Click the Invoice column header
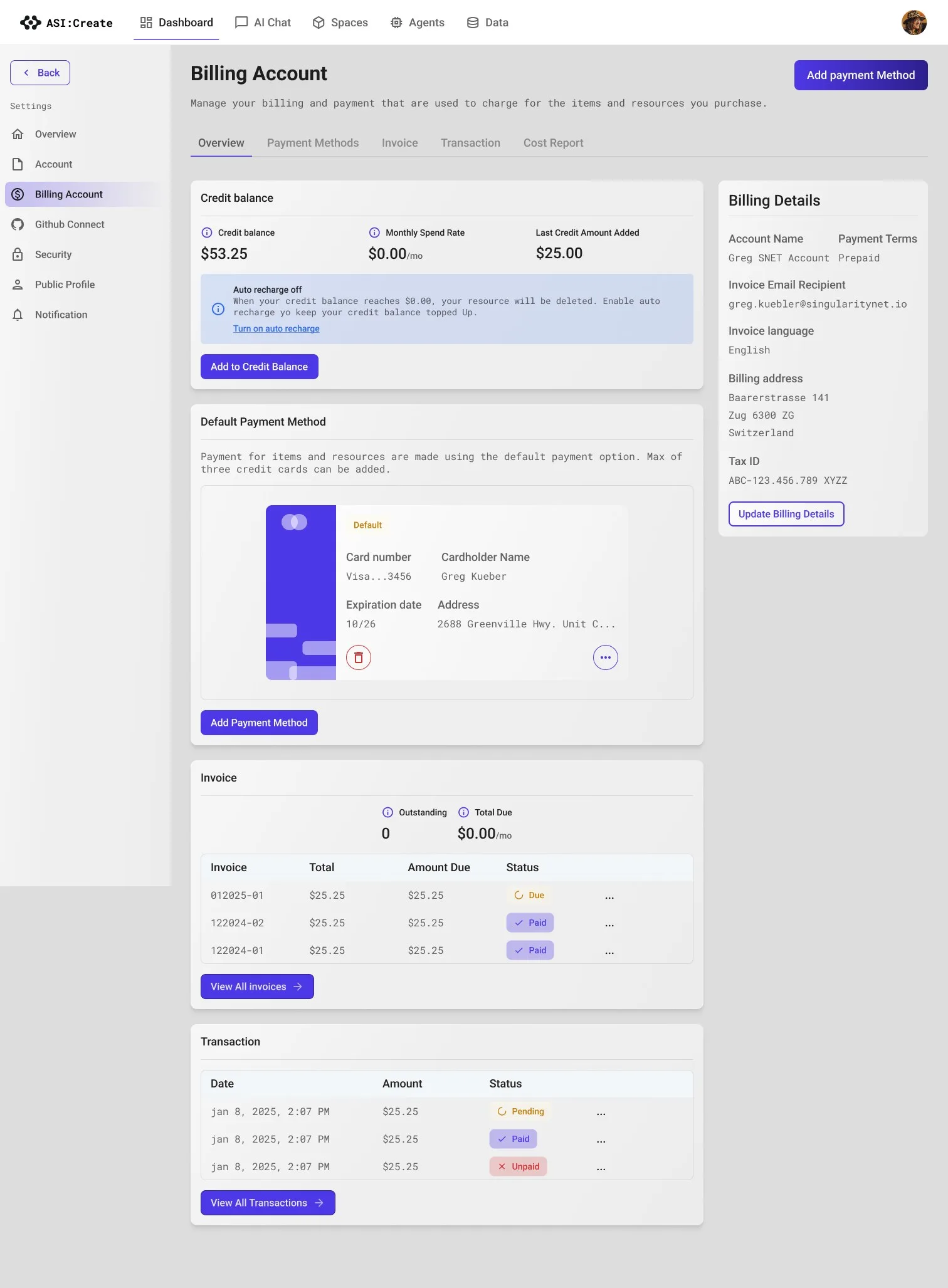Screen dimensions: 948x1288 [229, 867]
